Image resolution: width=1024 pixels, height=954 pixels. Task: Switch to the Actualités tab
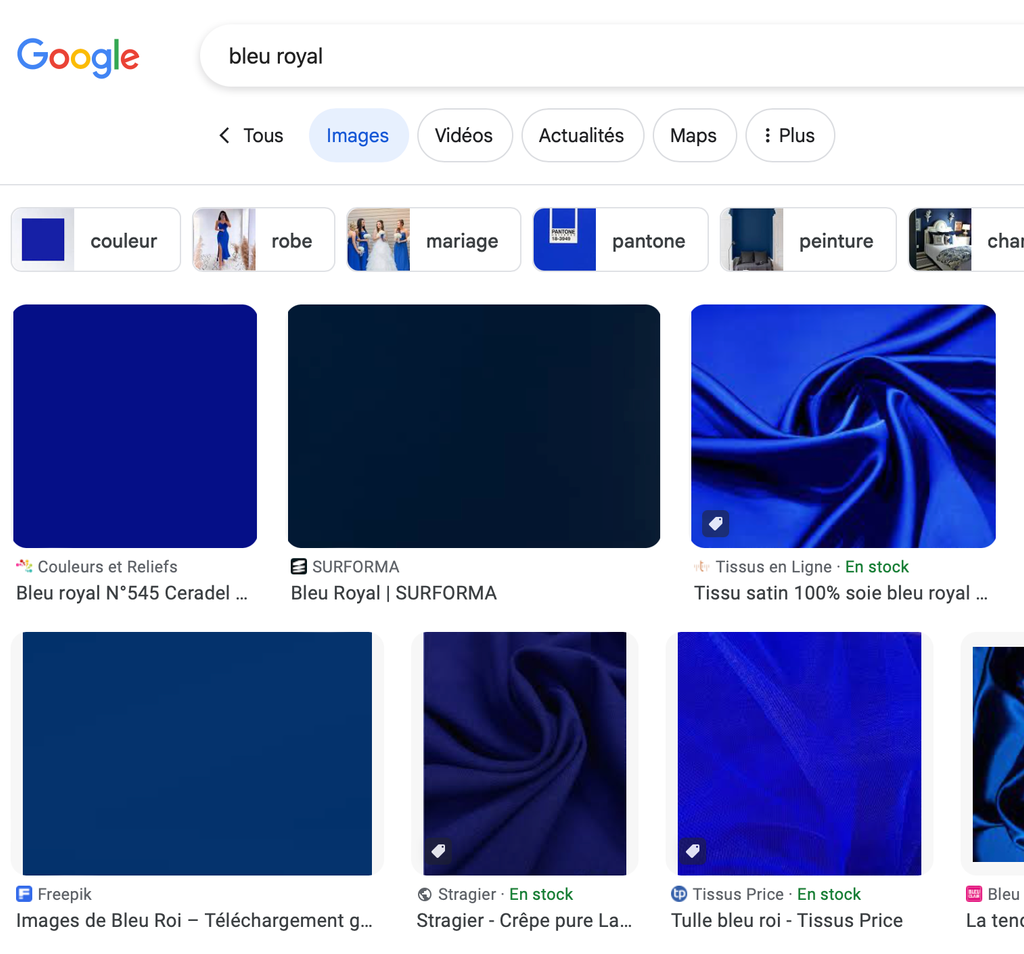click(x=581, y=135)
